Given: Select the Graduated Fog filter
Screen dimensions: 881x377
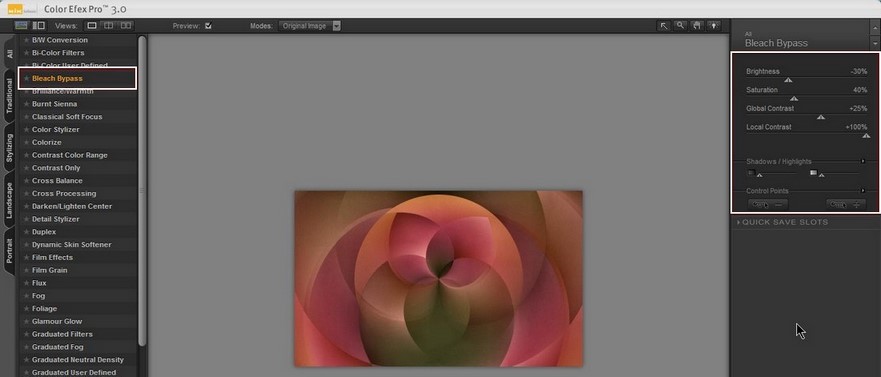Looking at the screenshot, I should (x=79, y=347).
